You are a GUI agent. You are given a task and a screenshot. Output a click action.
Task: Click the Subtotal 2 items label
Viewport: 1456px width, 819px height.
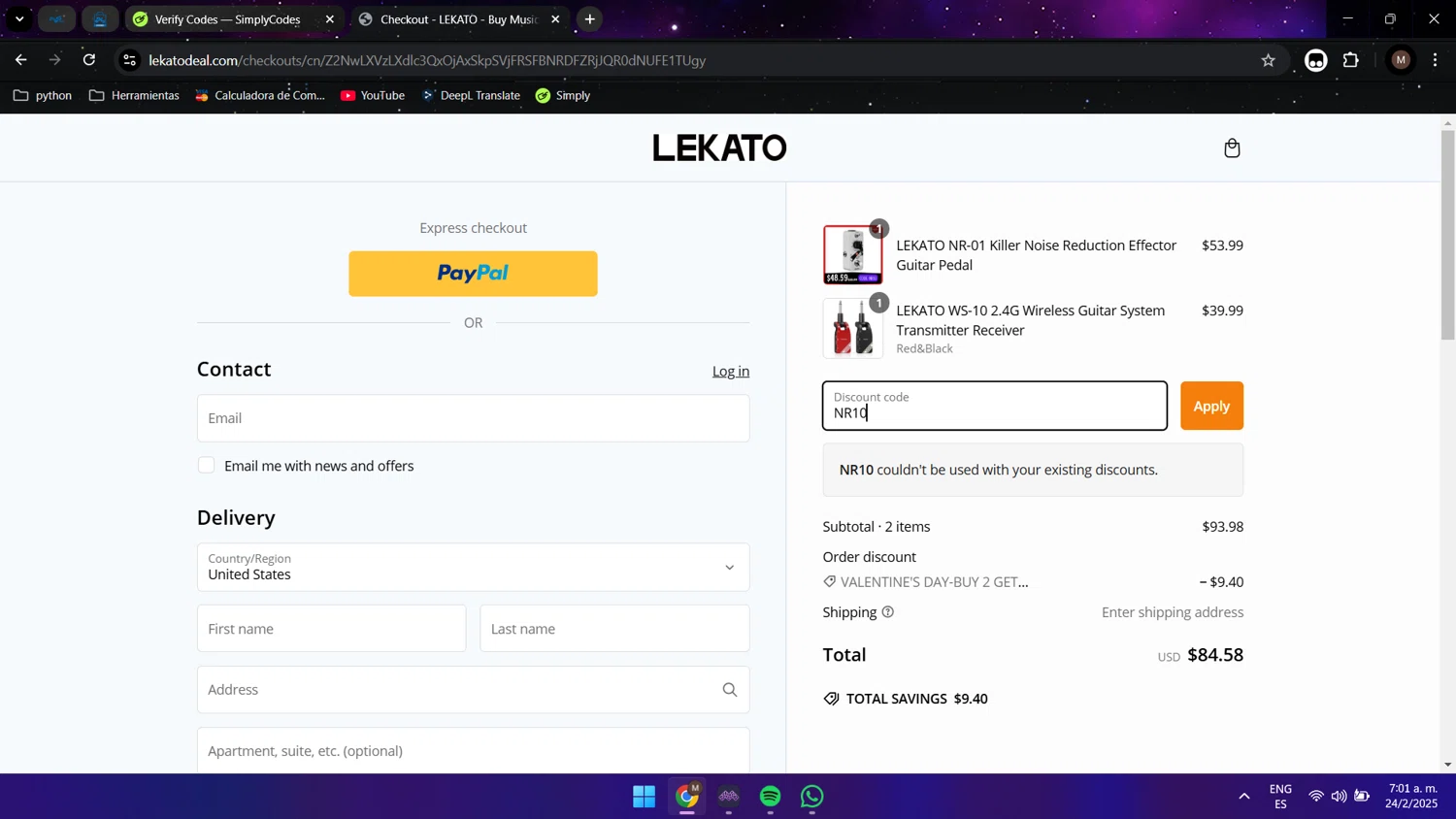[x=877, y=527]
